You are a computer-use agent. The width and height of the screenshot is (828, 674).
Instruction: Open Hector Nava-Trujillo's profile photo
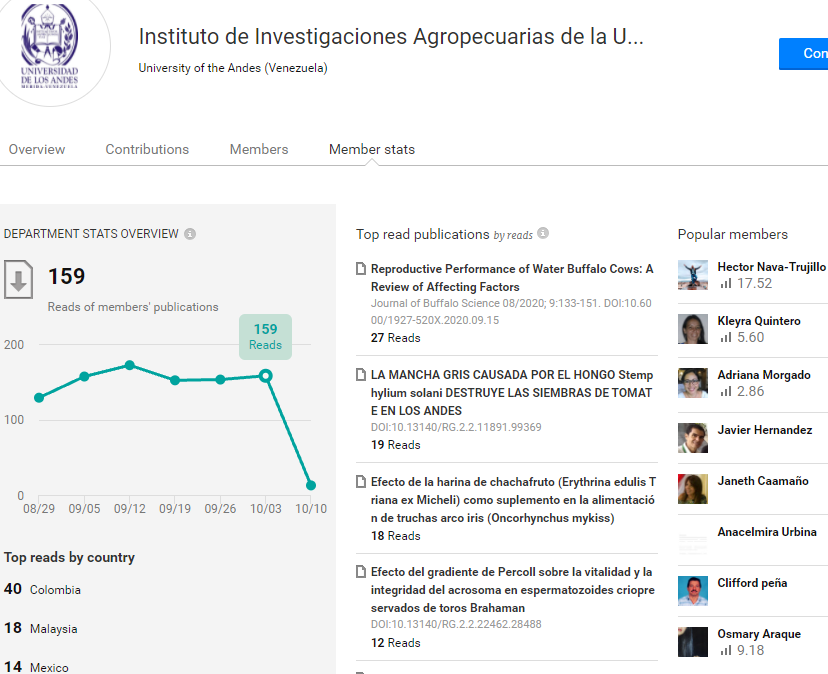pyautogui.click(x=693, y=275)
